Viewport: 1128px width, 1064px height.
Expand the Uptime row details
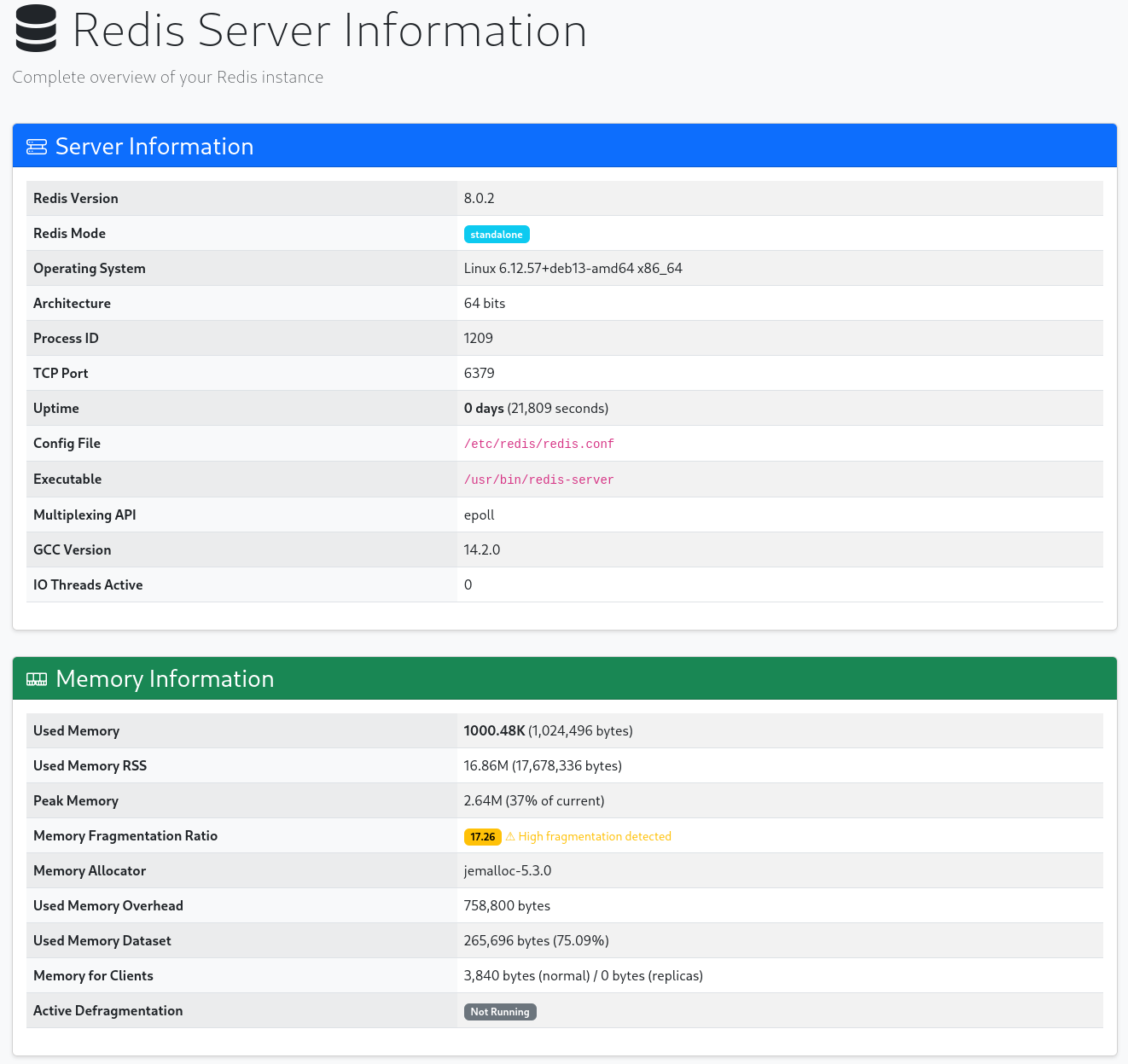(536, 408)
